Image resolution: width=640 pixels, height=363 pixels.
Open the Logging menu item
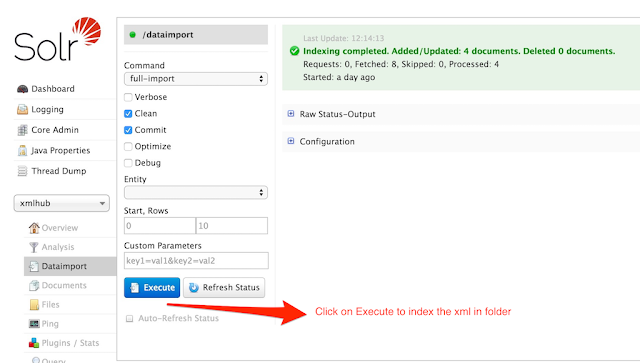click(47, 109)
